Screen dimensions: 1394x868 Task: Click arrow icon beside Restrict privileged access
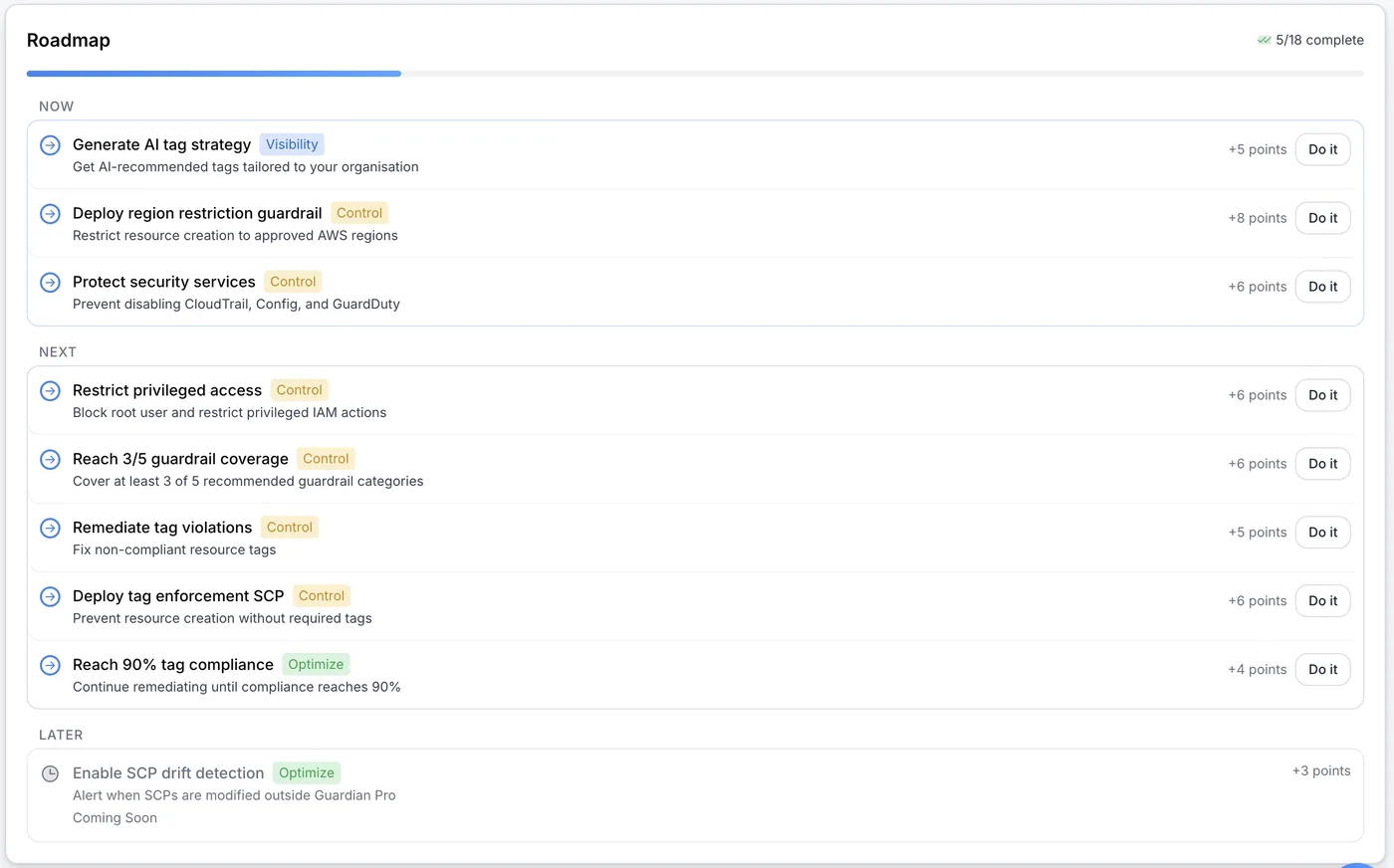point(50,391)
